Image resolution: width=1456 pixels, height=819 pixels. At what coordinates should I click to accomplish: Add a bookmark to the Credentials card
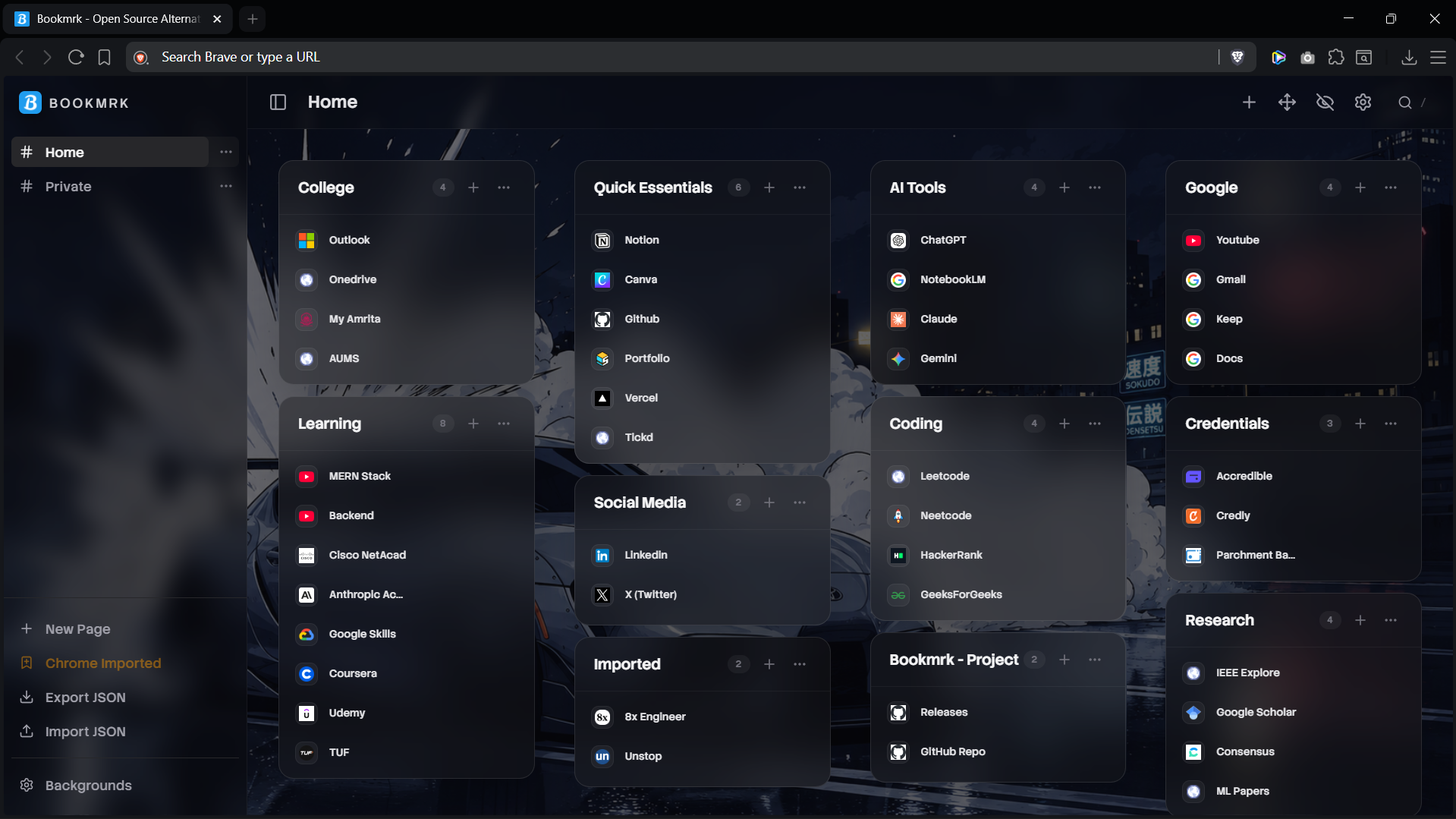[x=1360, y=424]
